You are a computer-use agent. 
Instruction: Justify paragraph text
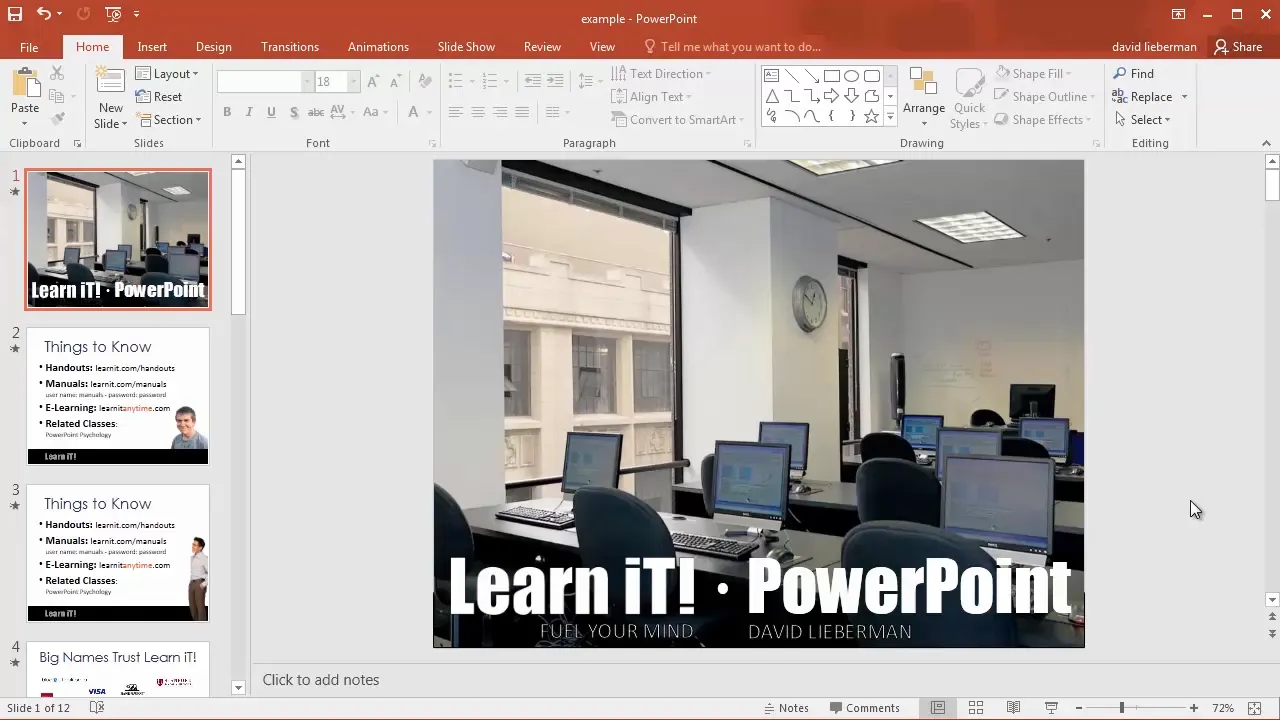coord(522,112)
